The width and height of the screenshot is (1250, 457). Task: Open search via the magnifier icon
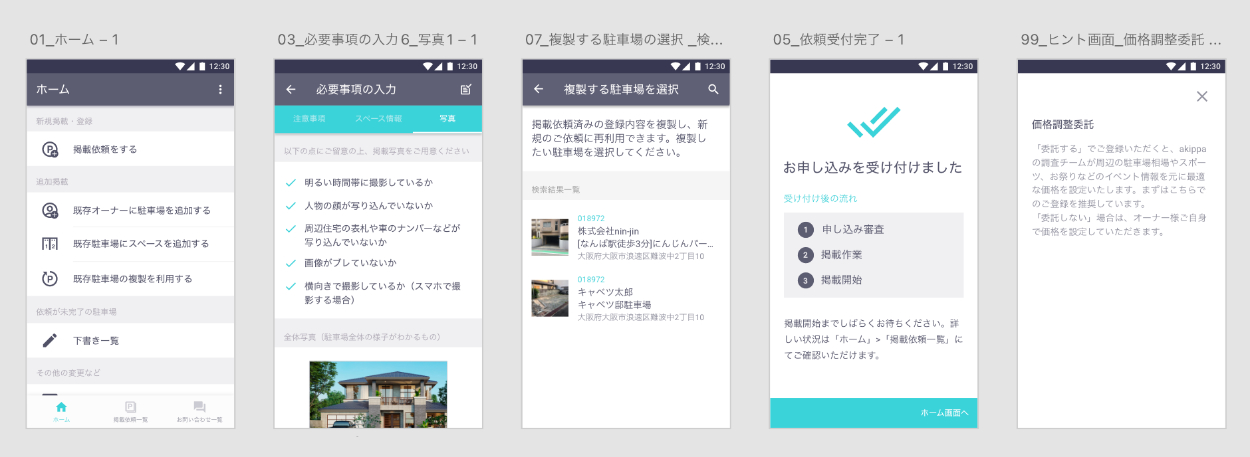pyautogui.click(x=713, y=90)
